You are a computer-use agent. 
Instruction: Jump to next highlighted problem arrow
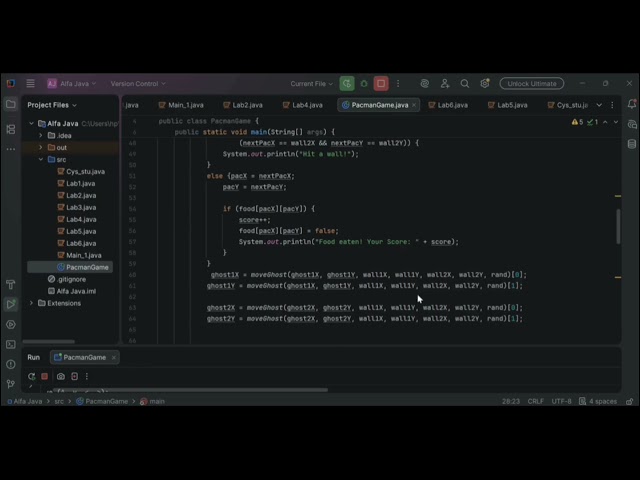pyautogui.click(x=616, y=122)
